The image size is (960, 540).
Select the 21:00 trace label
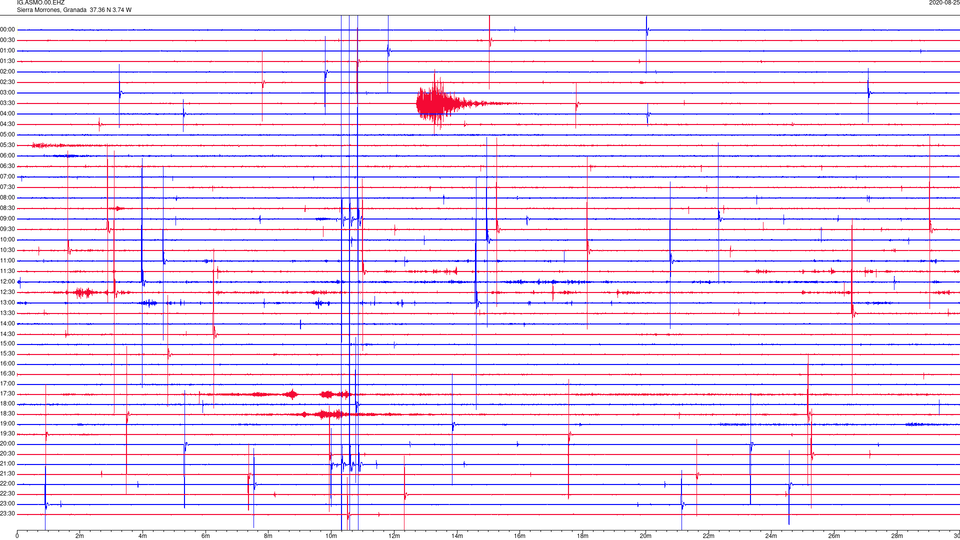pos(8,463)
